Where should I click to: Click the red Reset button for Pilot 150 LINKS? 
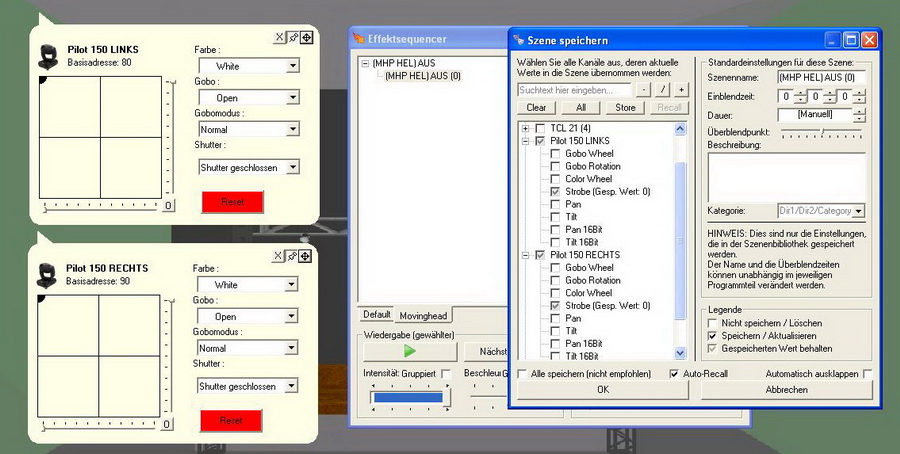(232, 202)
